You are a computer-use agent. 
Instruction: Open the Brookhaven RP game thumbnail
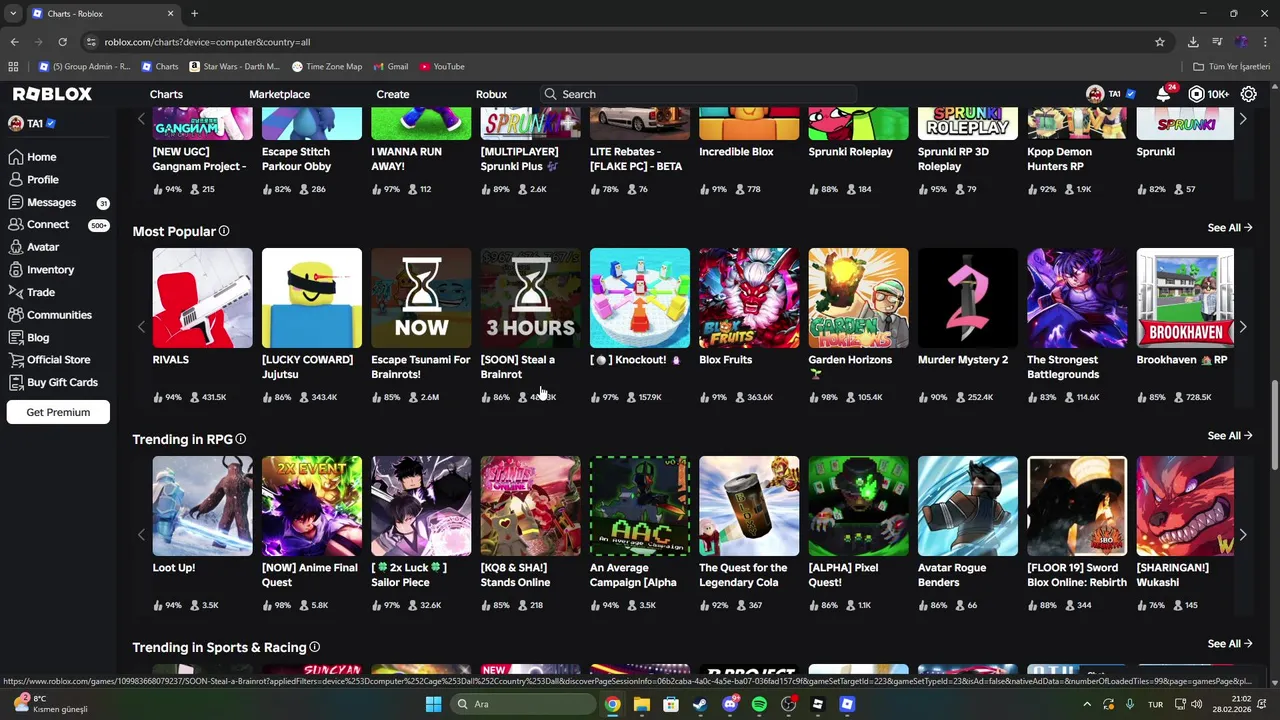pyautogui.click(x=1185, y=298)
